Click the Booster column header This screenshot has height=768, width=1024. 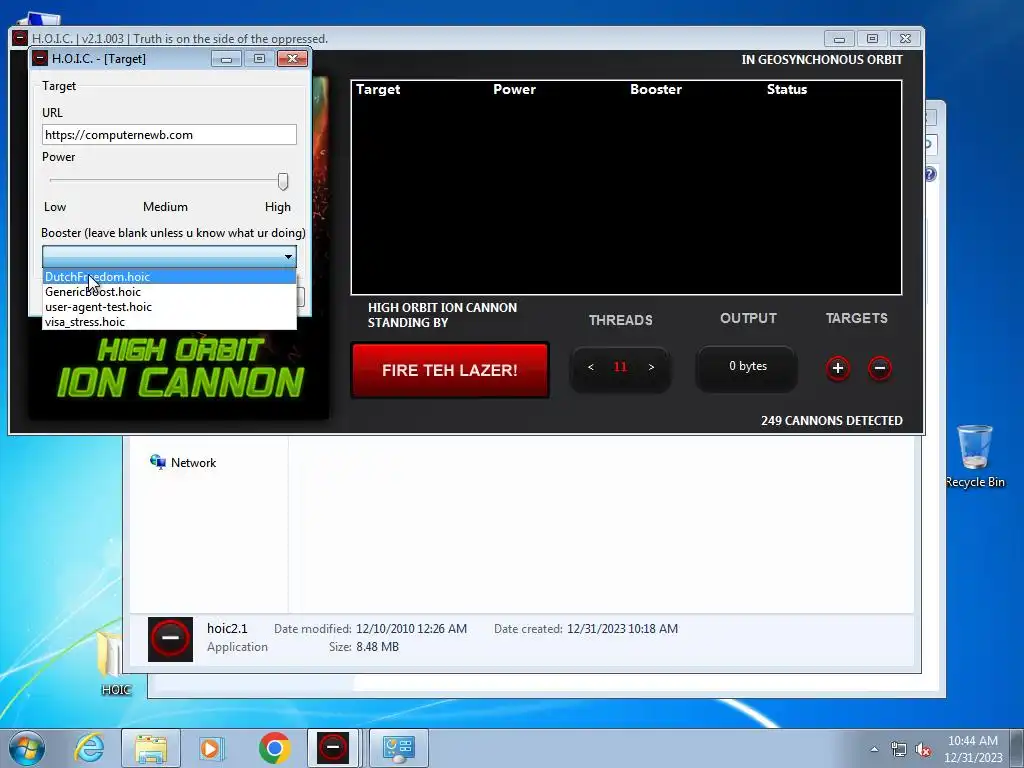click(x=656, y=89)
